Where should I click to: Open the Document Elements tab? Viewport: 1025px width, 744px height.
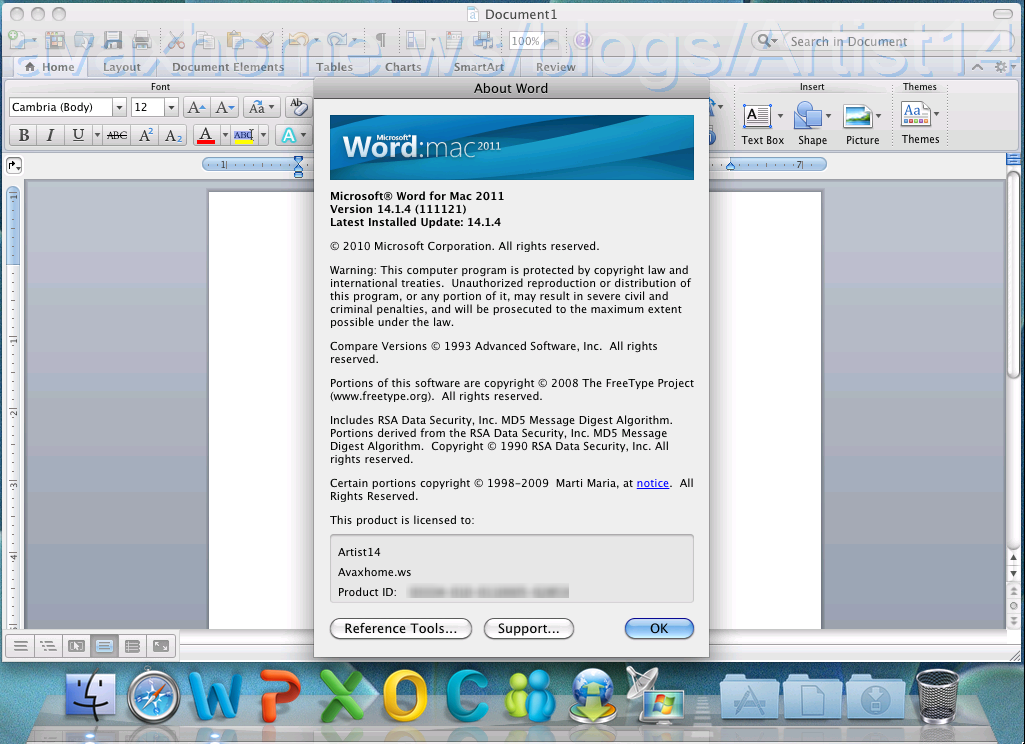(228, 67)
